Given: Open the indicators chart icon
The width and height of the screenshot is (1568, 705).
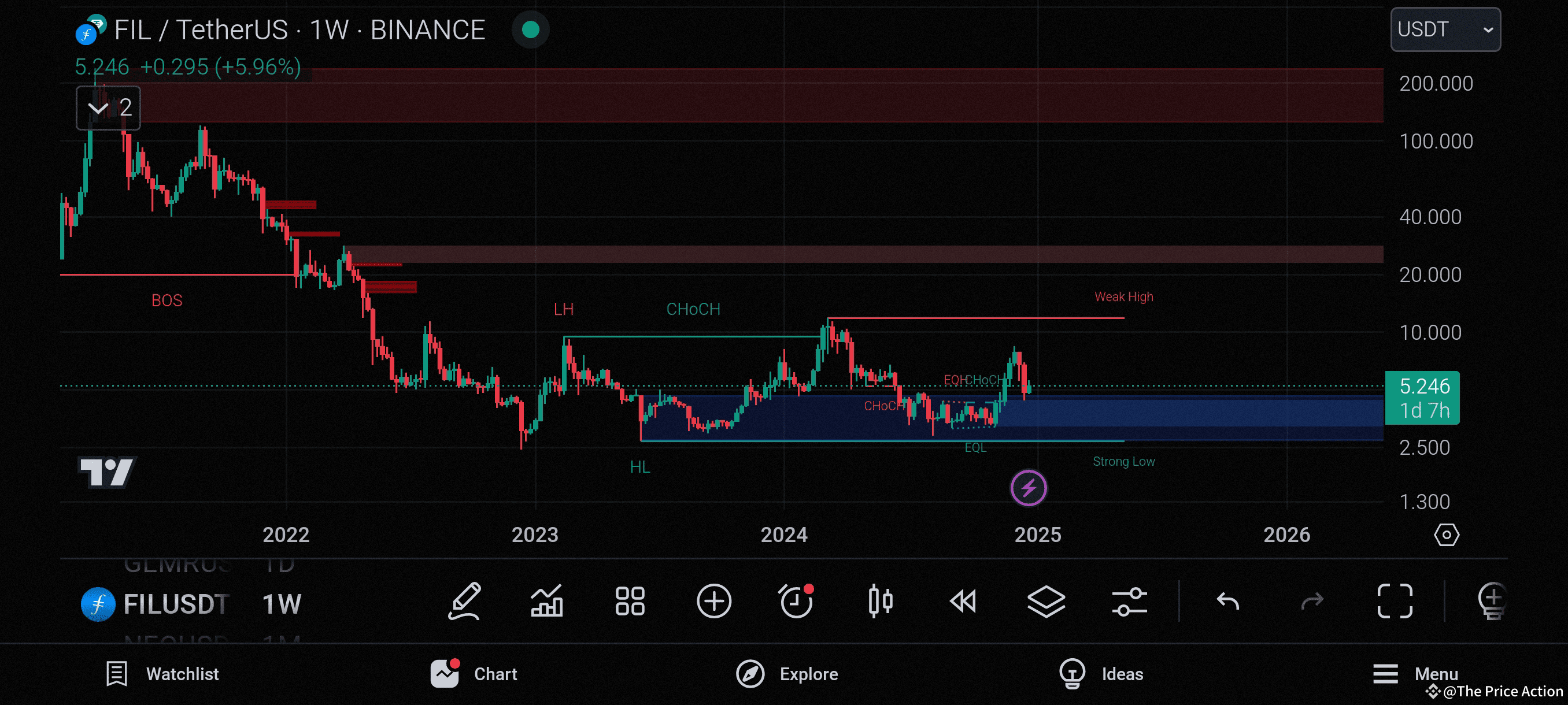Looking at the screenshot, I should [x=546, y=602].
